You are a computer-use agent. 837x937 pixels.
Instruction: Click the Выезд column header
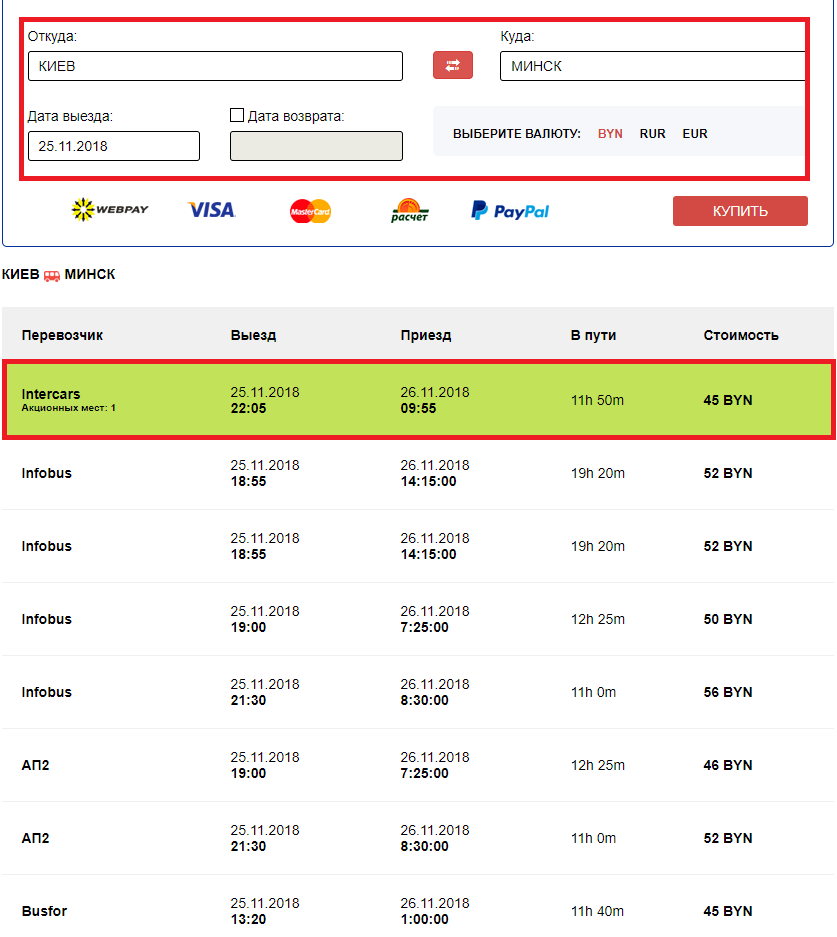tap(253, 335)
